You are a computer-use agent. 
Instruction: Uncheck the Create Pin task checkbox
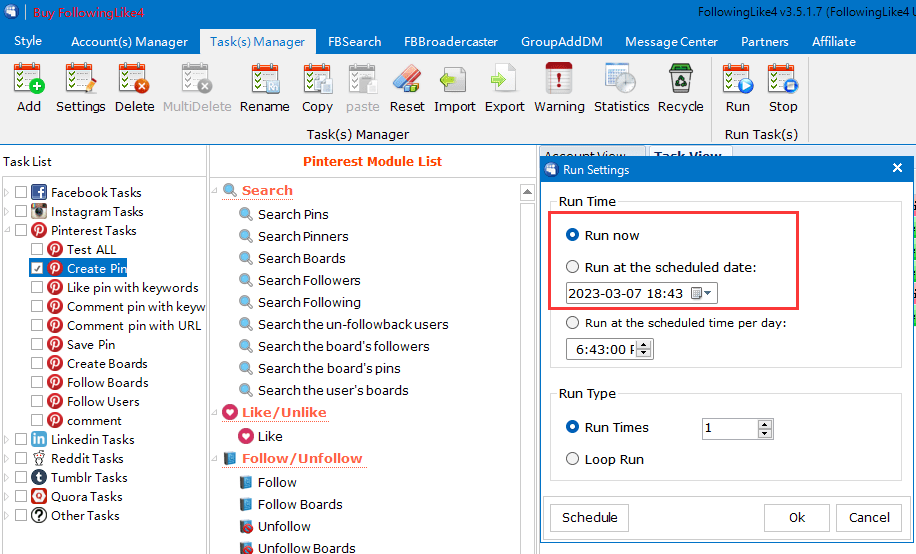tap(37, 268)
